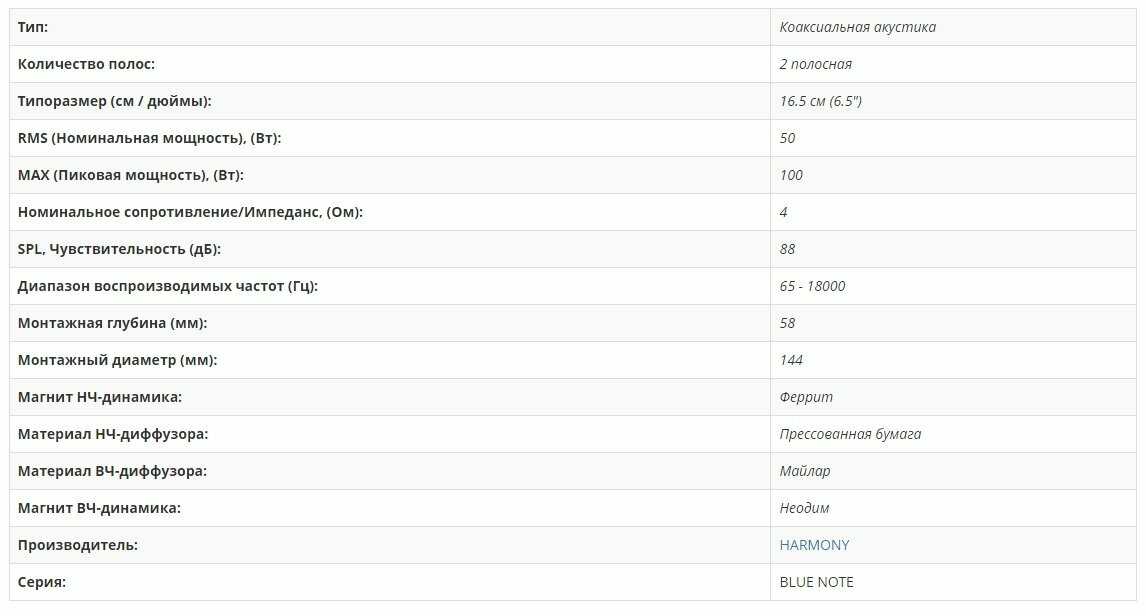Select the frequency range value "65 - 18000"
Image resolution: width=1146 pixels, height=616 pixels.
point(812,286)
